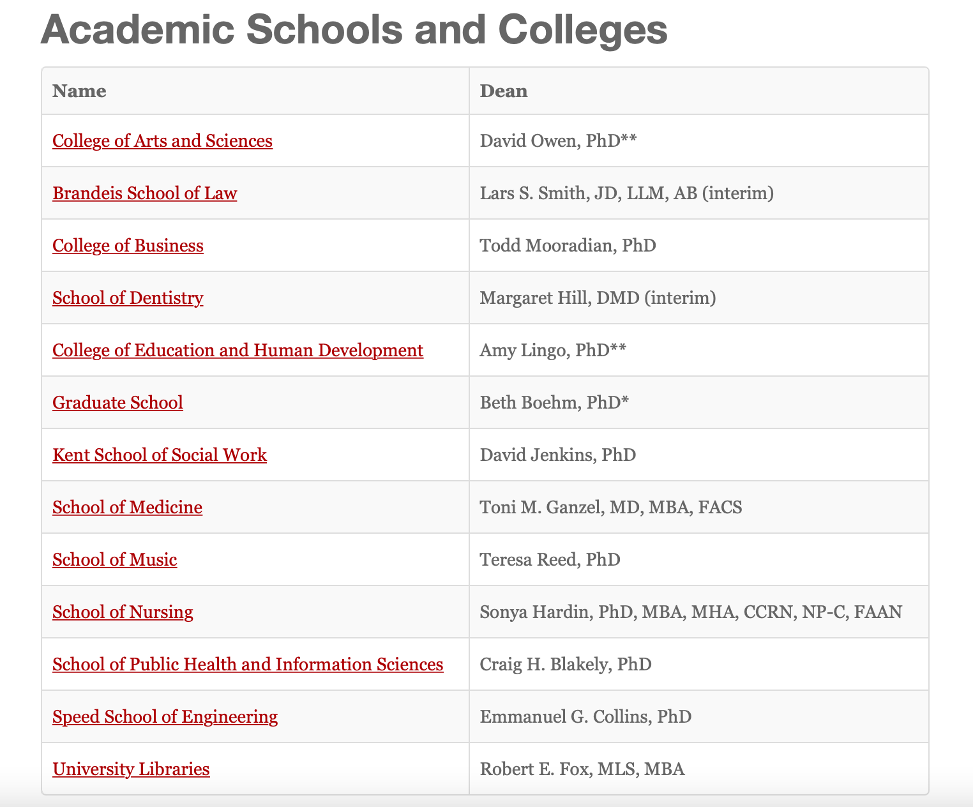Image resolution: width=974 pixels, height=808 pixels.
Task: Click the Brandeis School of Law link
Action: click(144, 193)
